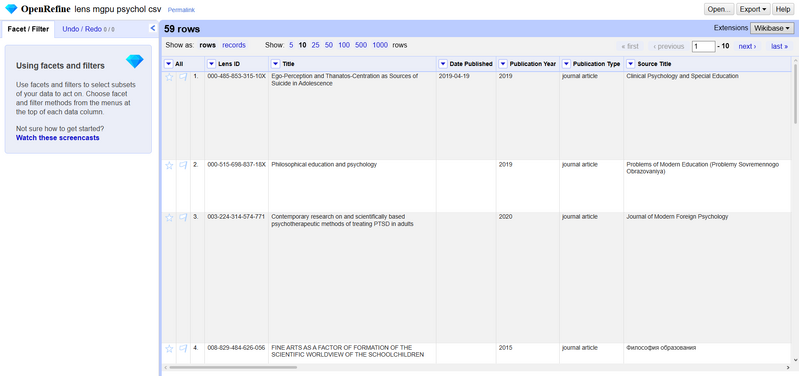This screenshot has height=376, width=799.
Task: Flag row 4 about Fine Arts
Action: [x=183, y=349]
